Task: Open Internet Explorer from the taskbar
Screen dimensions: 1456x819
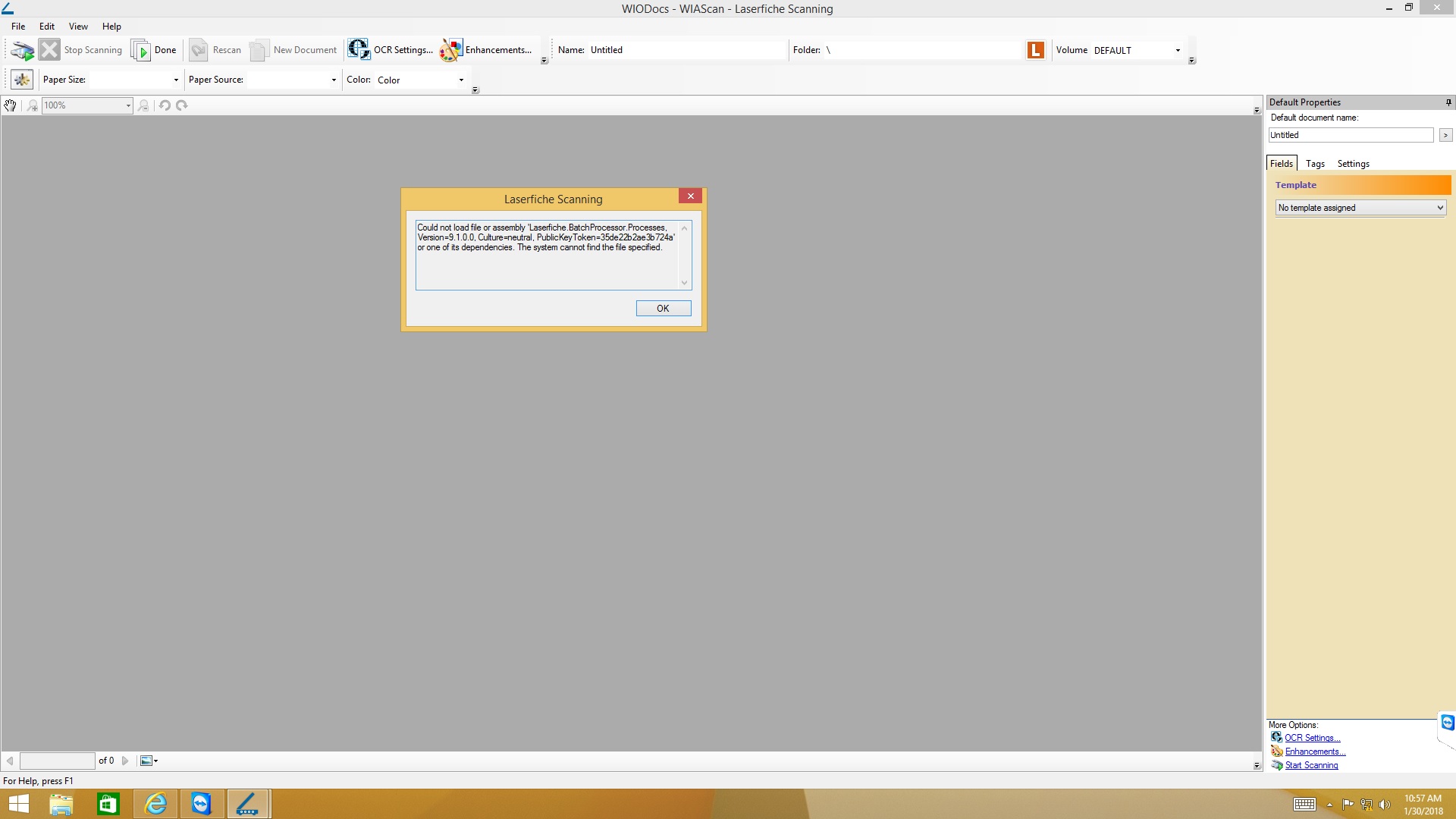Action: 155,804
